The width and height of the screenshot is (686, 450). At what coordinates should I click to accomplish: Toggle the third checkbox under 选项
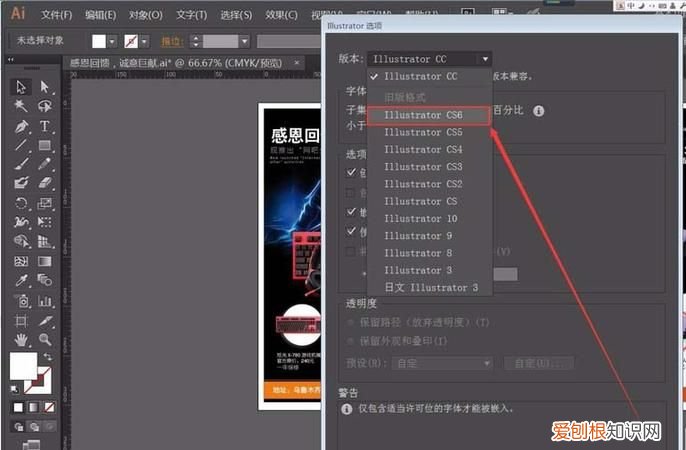(x=351, y=212)
